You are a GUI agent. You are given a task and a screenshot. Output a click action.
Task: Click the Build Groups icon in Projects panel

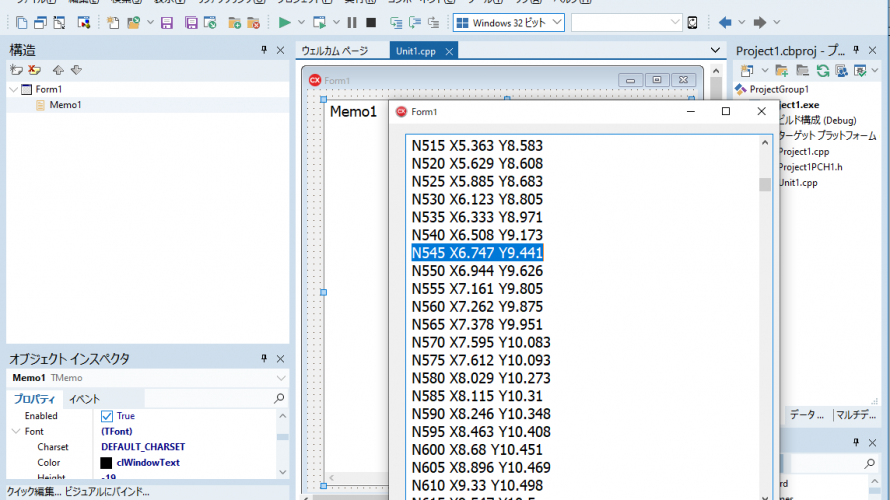842,71
